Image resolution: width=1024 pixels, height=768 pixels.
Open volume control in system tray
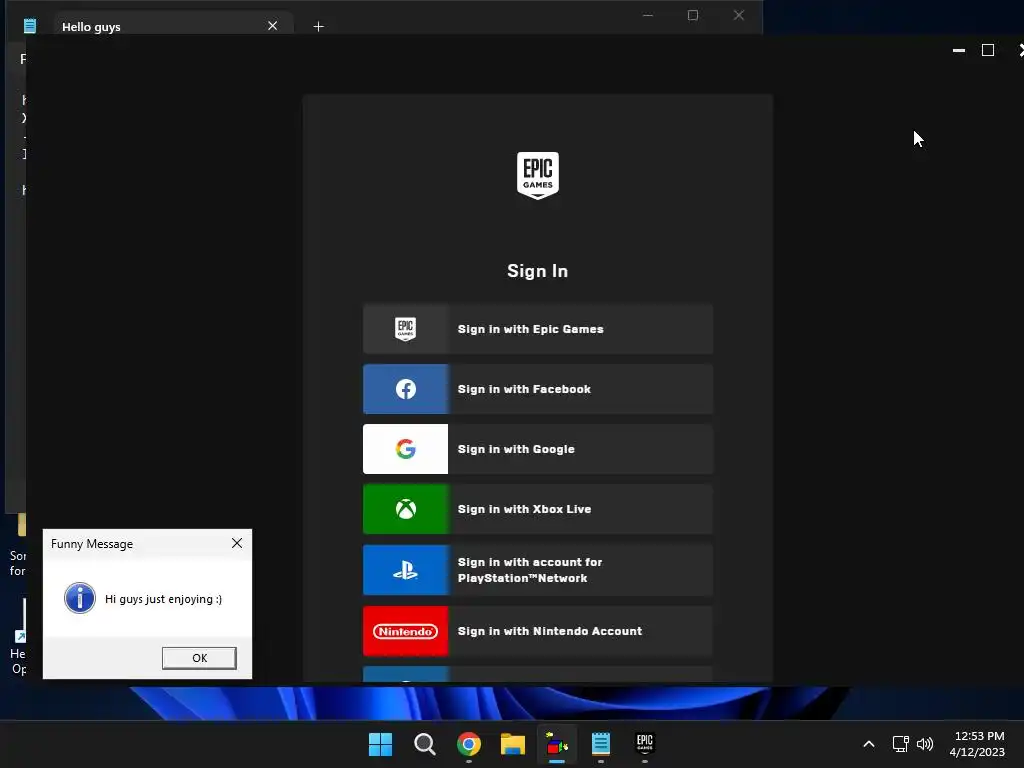point(925,744)
